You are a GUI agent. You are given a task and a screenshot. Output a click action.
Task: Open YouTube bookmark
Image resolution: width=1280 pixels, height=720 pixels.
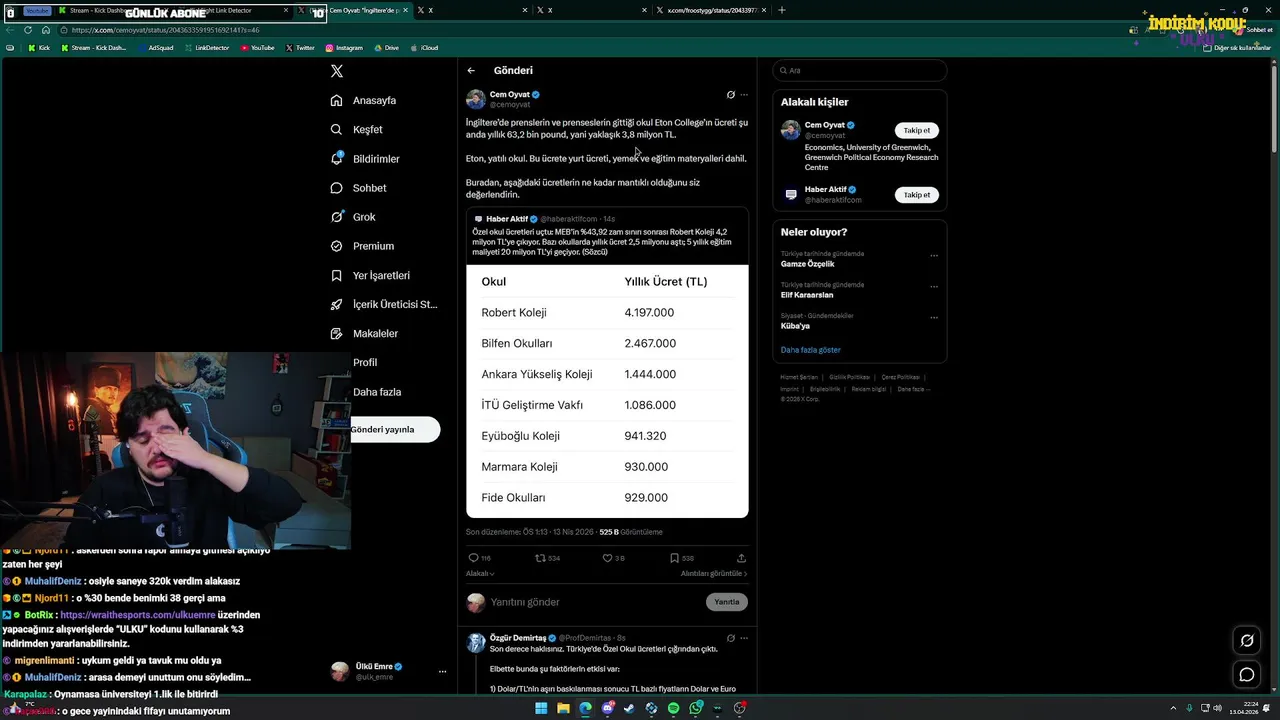(x=258, y=48)
